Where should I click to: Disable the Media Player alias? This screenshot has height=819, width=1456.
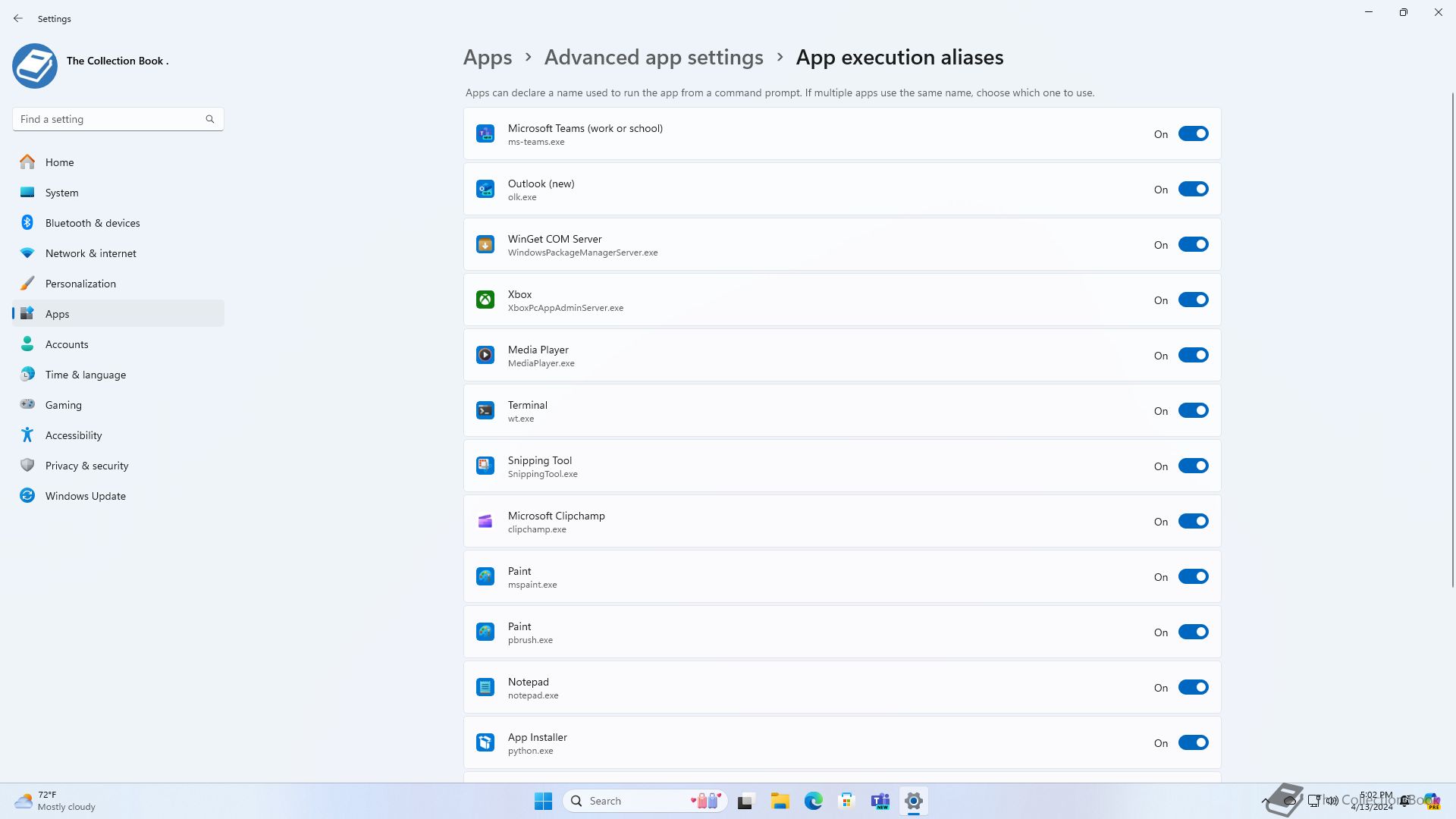click(x=1193, y=355)
